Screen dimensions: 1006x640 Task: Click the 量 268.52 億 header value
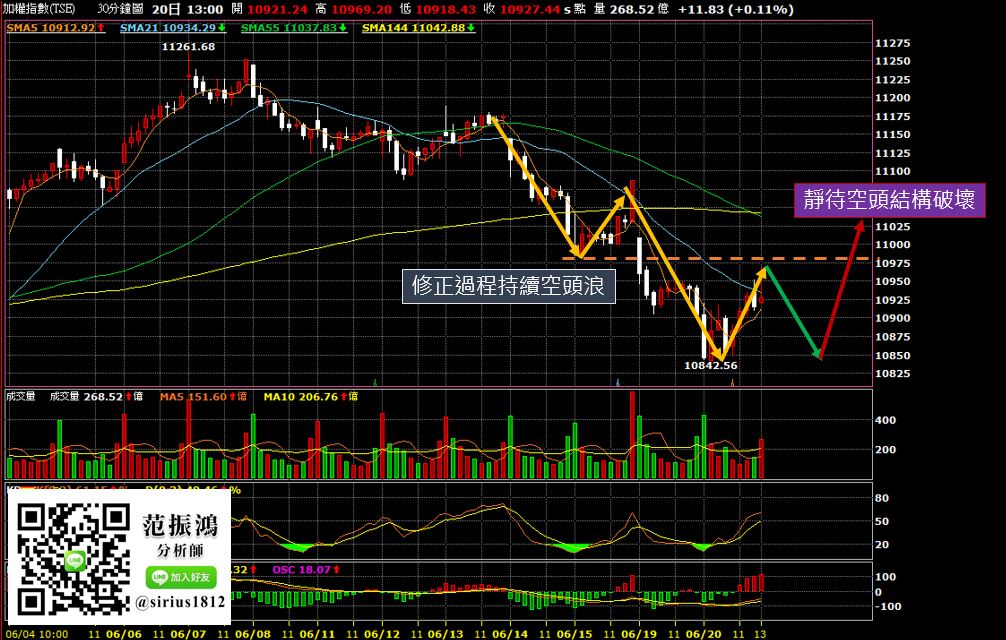click(x=631, y=10)
